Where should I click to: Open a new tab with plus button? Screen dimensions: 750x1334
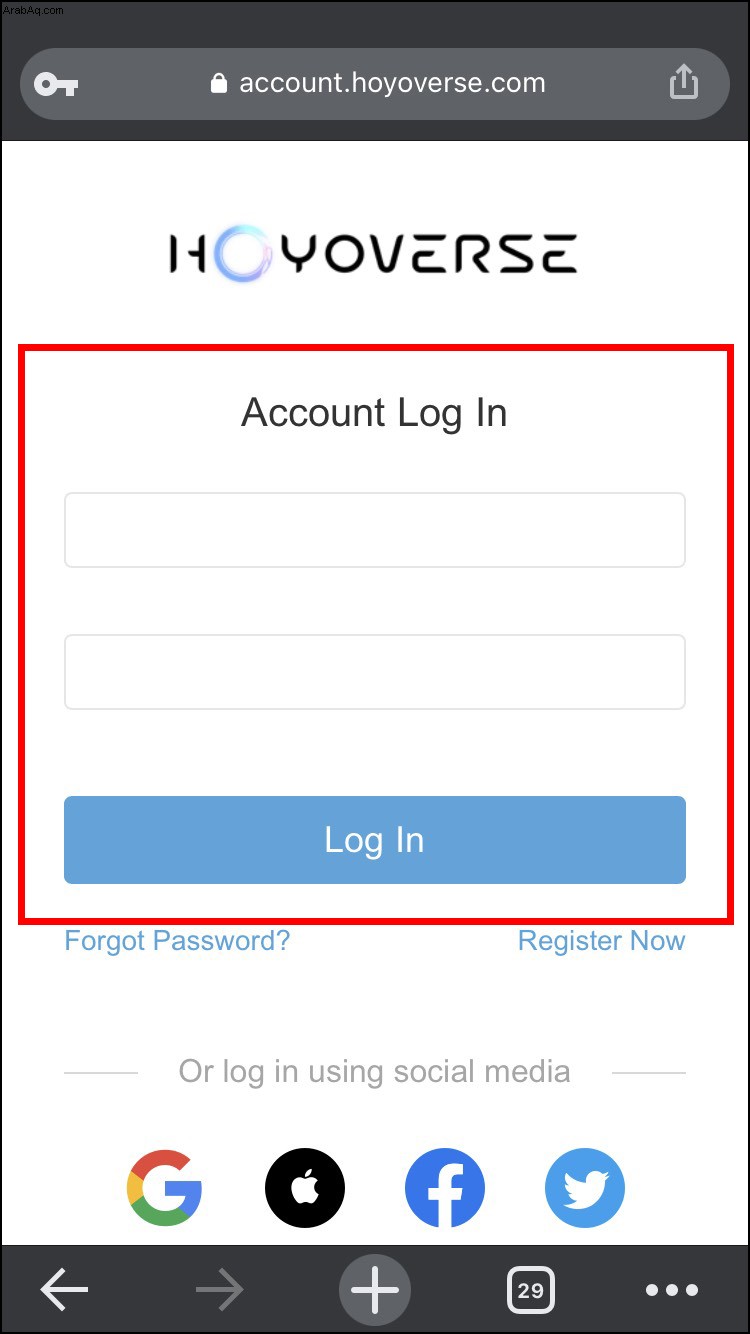tap(375, 1290)
